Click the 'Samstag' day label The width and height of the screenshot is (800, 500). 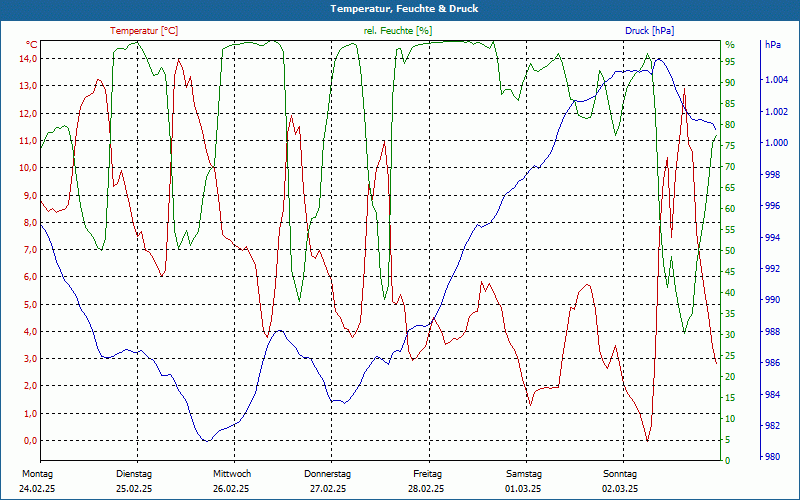point(524,474)
